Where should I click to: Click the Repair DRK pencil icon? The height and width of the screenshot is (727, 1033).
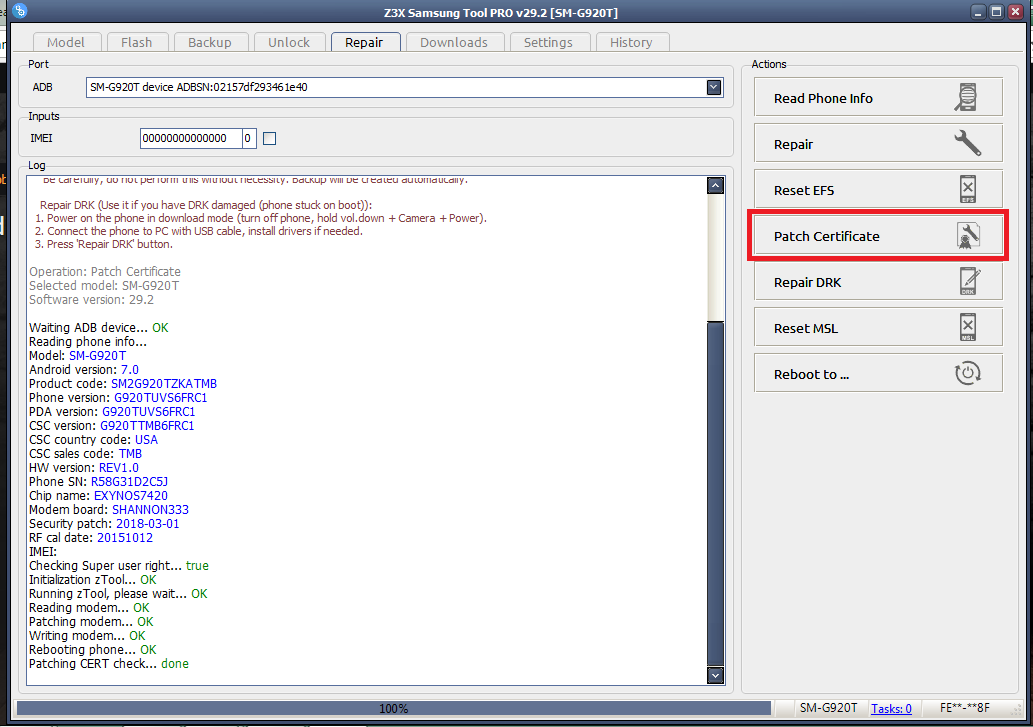tap(969, 281)
